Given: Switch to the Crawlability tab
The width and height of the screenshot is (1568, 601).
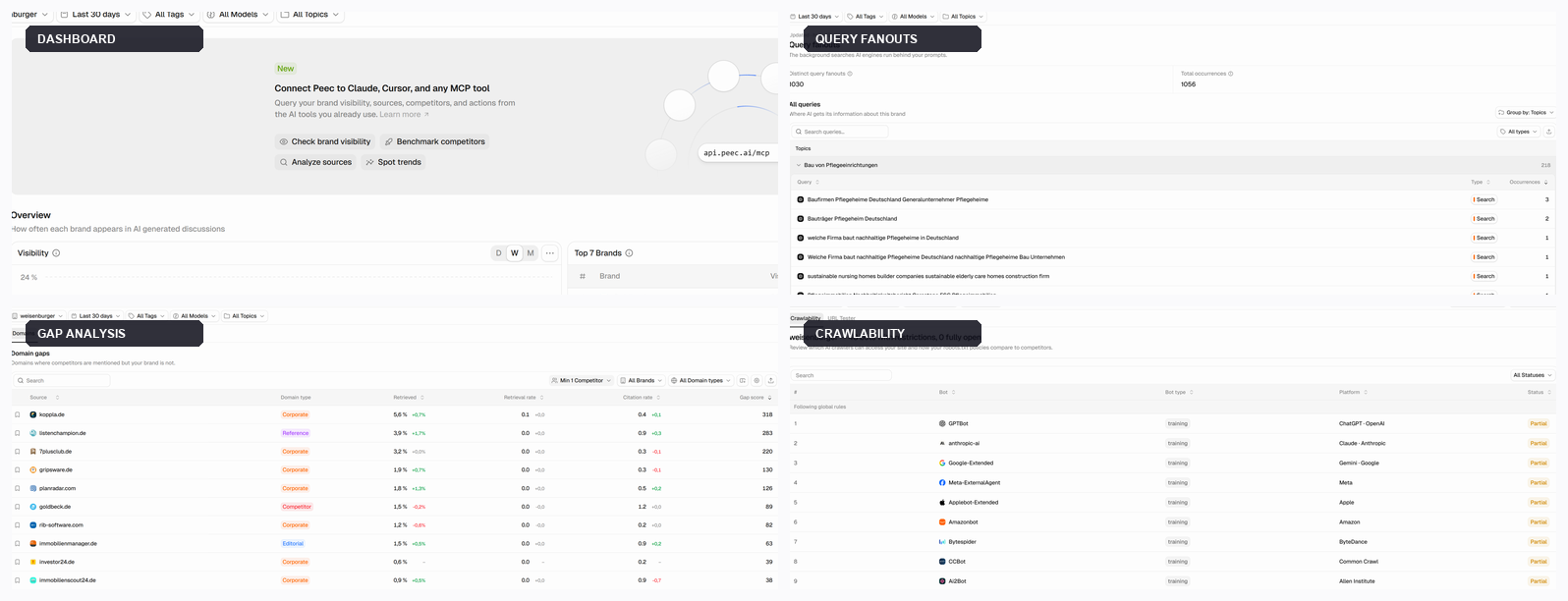Looking at the screenshot, I should (806, 318).
